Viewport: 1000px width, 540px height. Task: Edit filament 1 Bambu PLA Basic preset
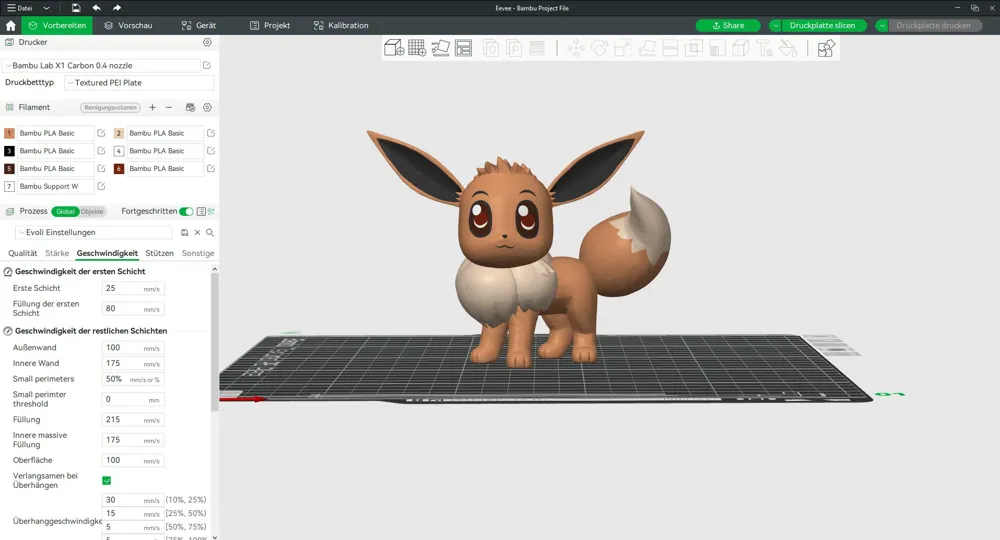pyautogui.click(x=101, y=133)
